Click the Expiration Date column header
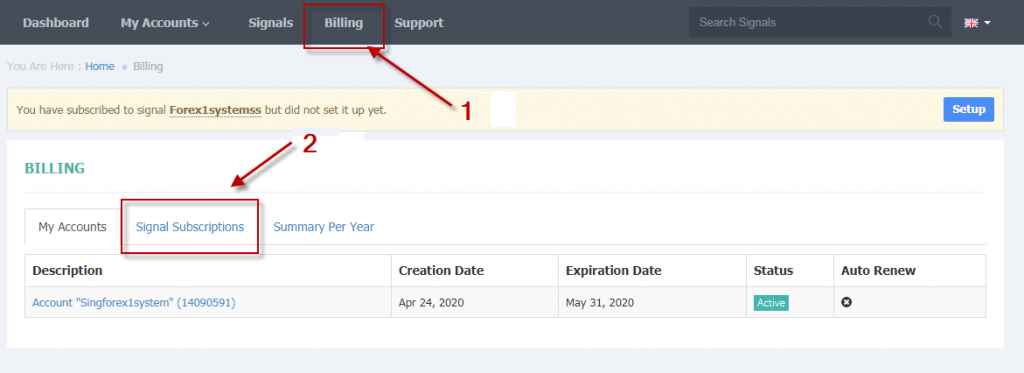Image resolution: width=1024 pixels, height=373 pixels. (x=613, y=270)
